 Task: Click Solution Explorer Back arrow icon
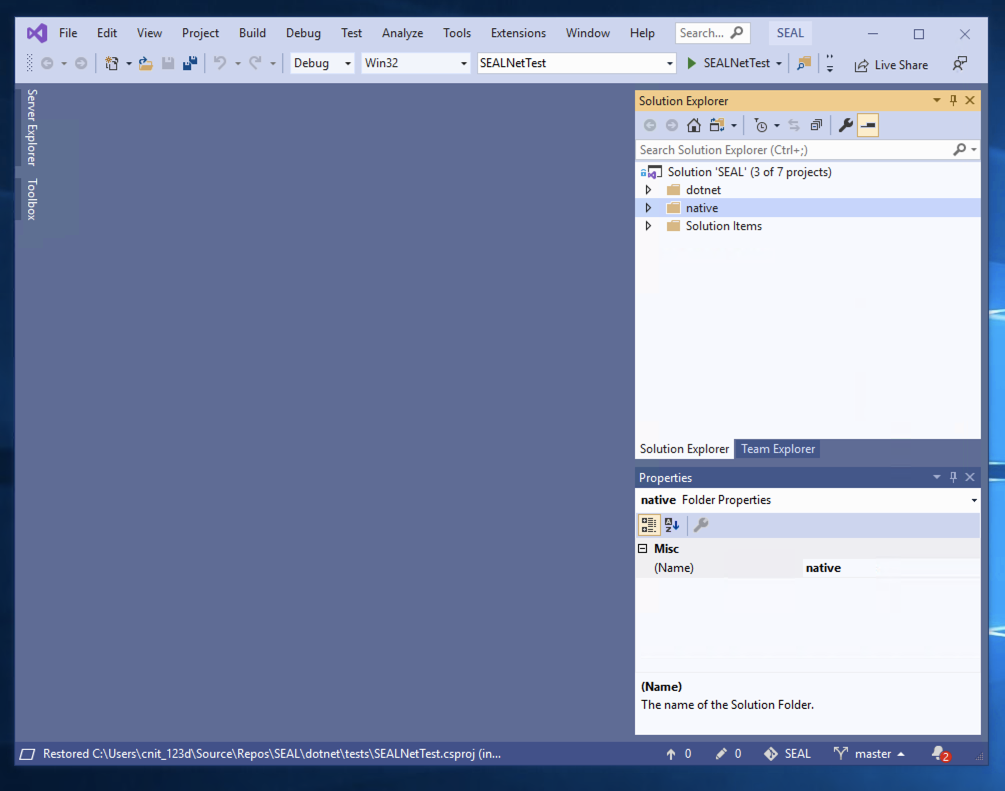(x=650, y=125)
